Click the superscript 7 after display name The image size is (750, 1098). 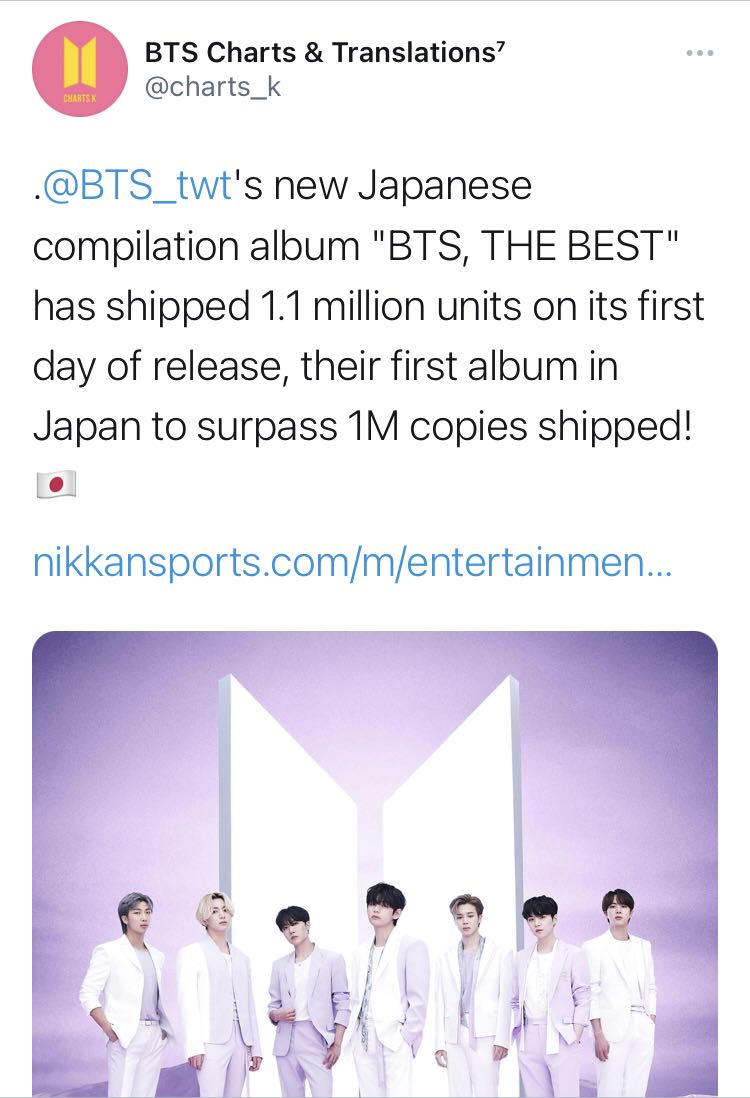[500, 47]
